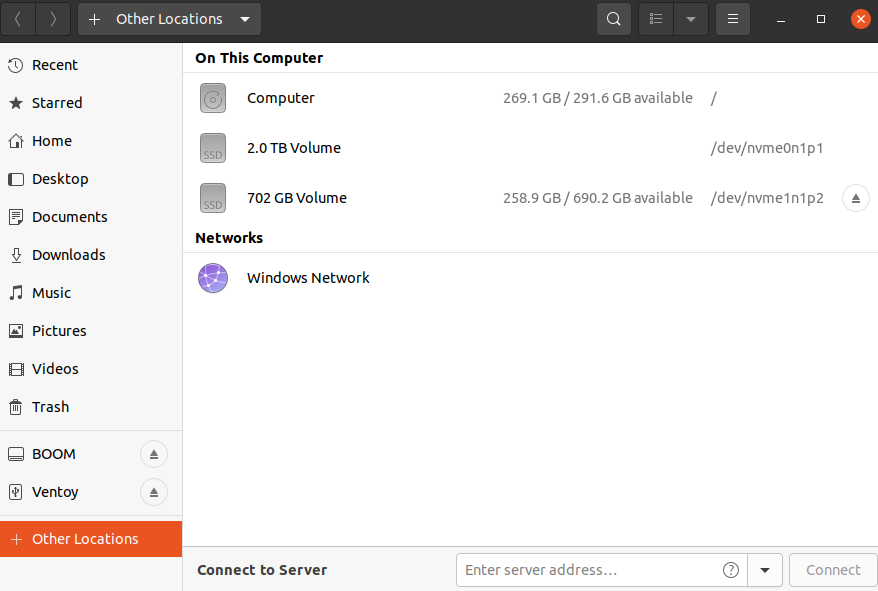This screenshot has height=591, width=878.
Task: Click the Enter server address field
Action: click(x=588, y=570)
